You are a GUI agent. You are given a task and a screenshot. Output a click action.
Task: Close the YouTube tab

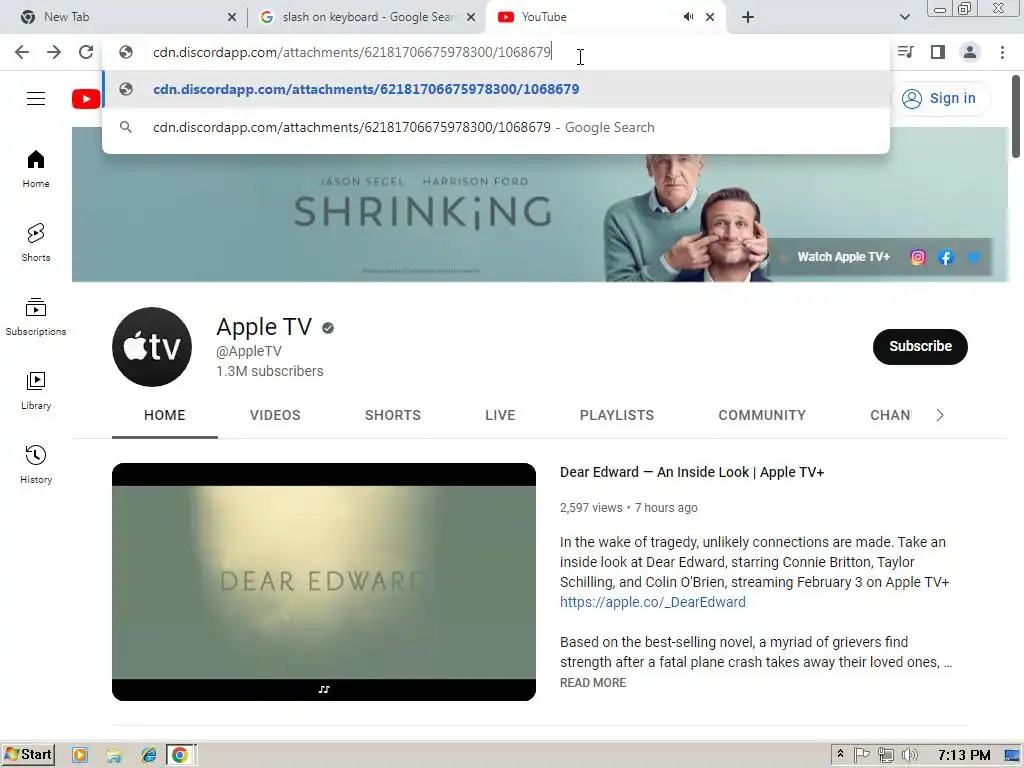pyautogui.click(x=710, y=17)
